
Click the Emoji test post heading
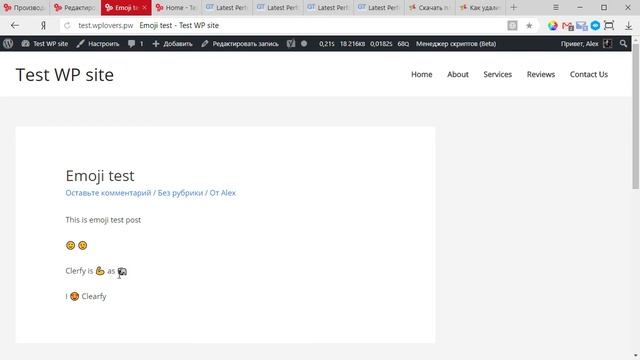pyautogui.click(x=100, y=176)
